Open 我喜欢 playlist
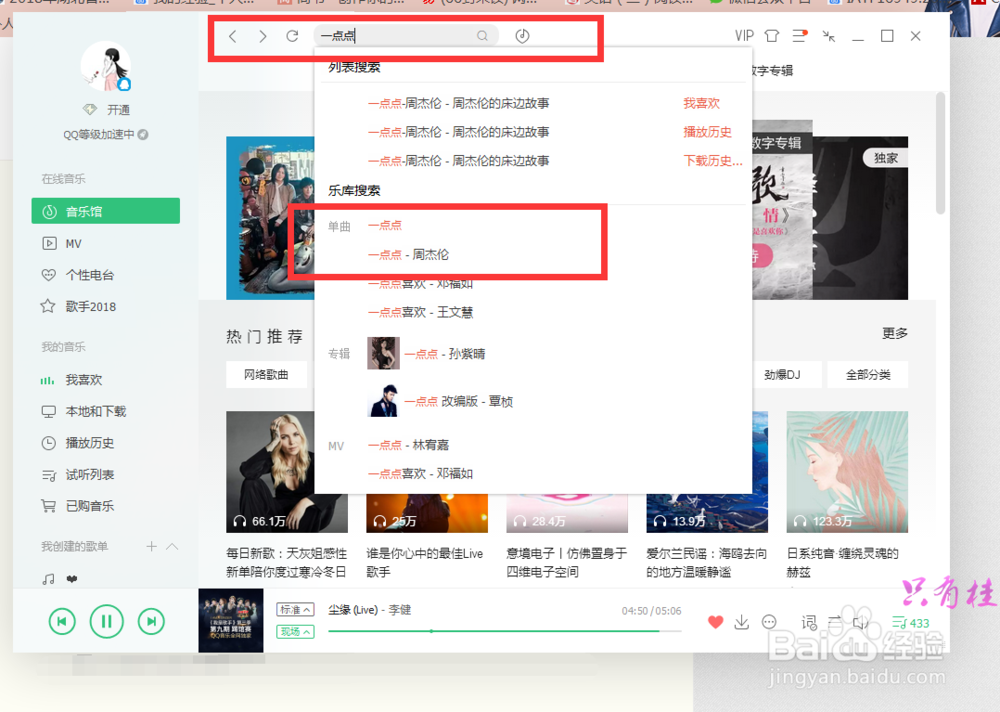This screenshot has width=1000, height=712. click(71, 380)
